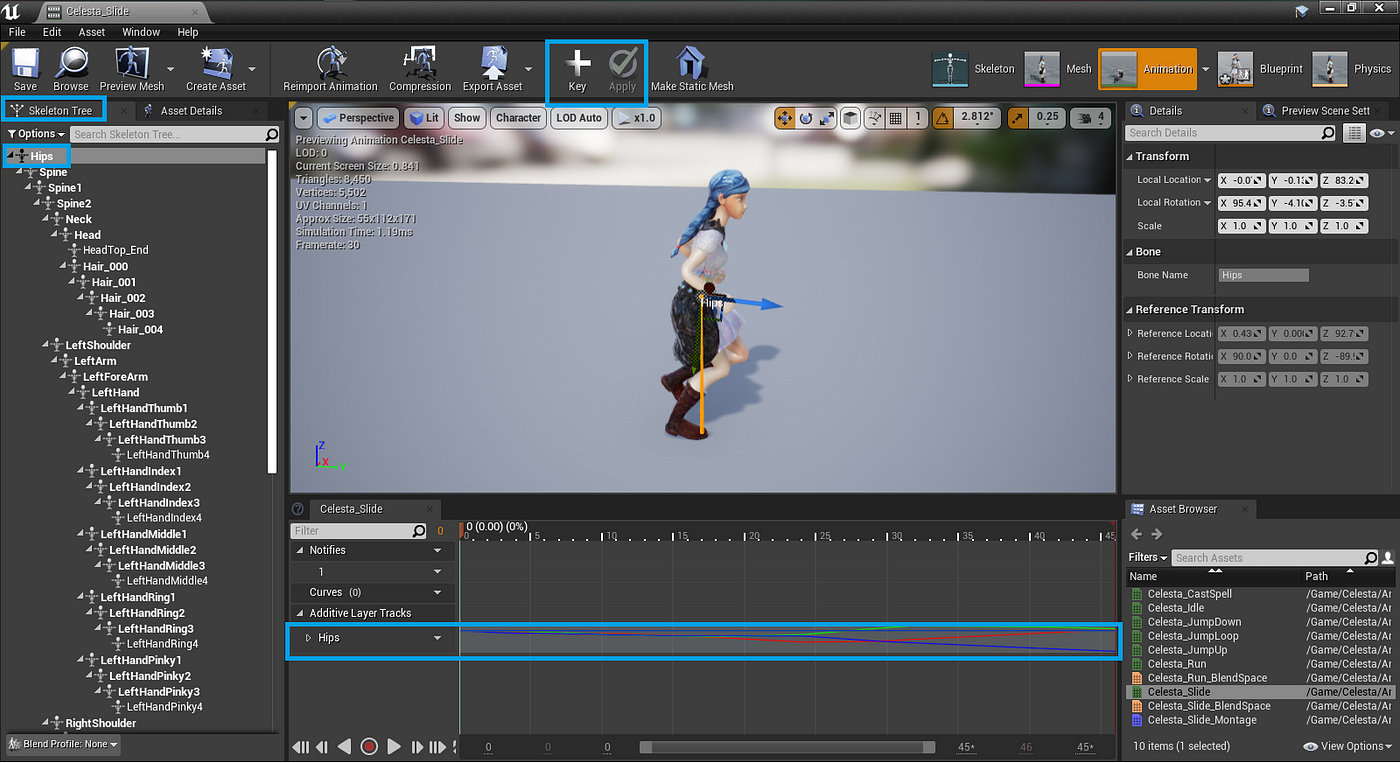Screen dimensions: 1400x763
Task: Click the surface snapping icon in viewport
Action: (875, 118)
